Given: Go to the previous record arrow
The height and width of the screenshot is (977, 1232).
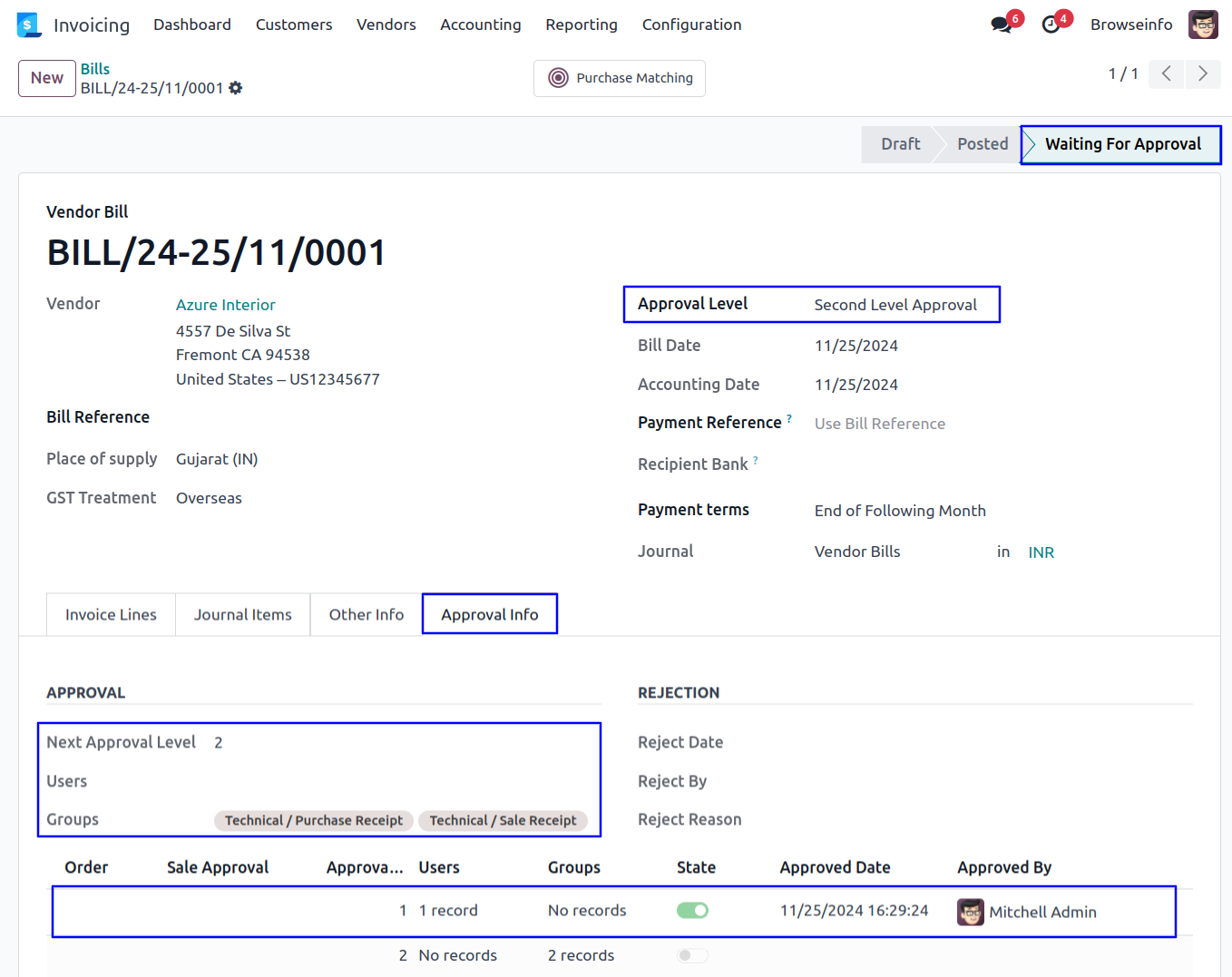Looking at the screenshot, I should coord(1167,73).
